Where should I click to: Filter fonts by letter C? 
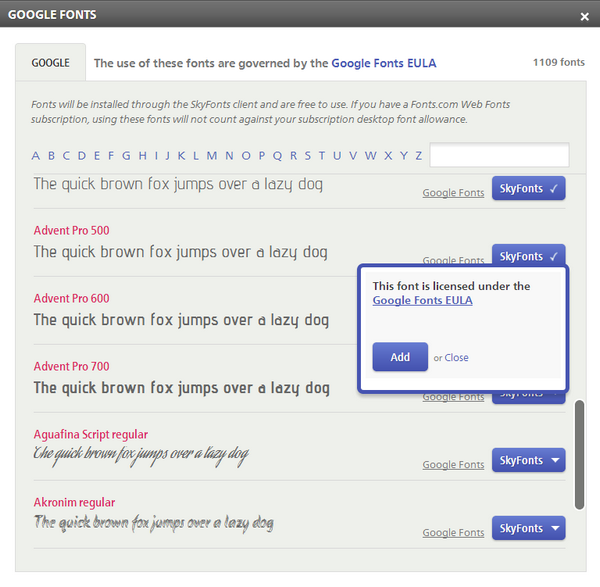click(66, 156)
